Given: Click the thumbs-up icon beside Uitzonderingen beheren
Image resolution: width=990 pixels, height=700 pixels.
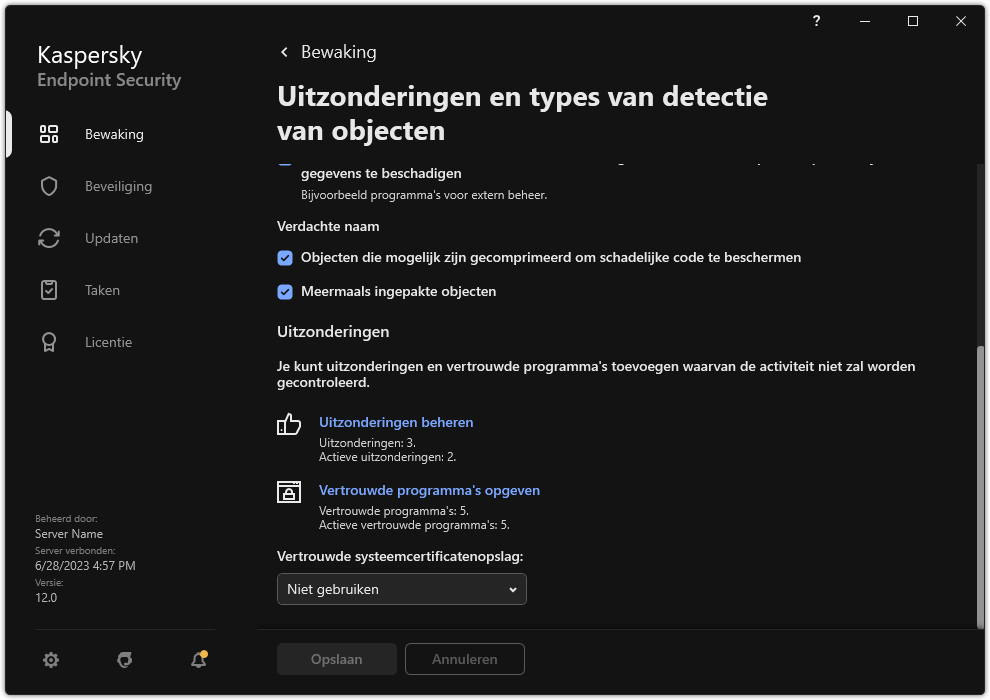Looking at the screenshot, I should (x=288, y=425).
